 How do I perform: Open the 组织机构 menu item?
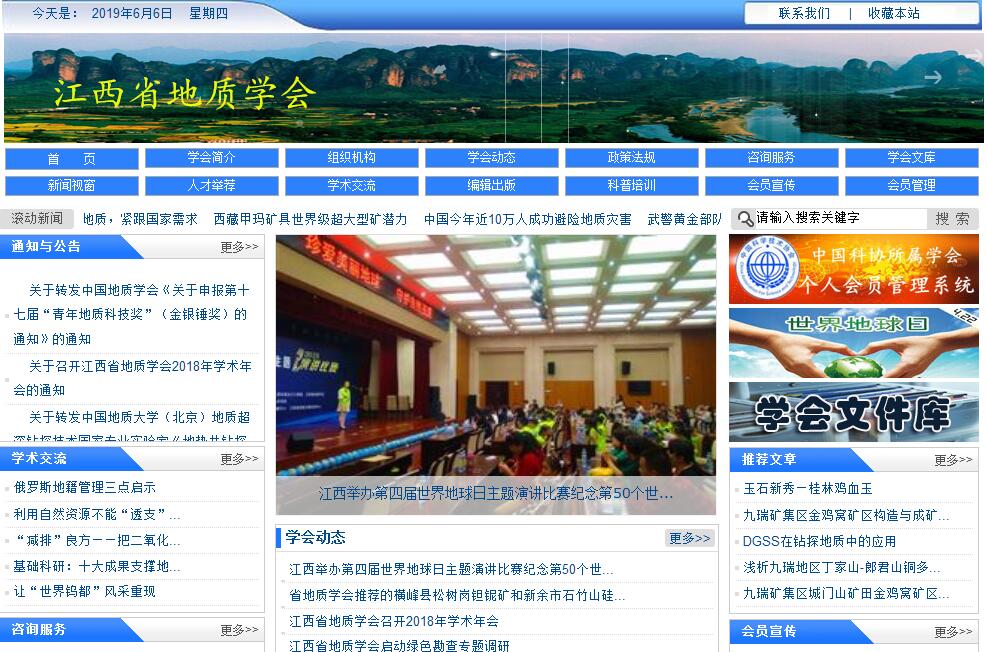tap(352, 158)
